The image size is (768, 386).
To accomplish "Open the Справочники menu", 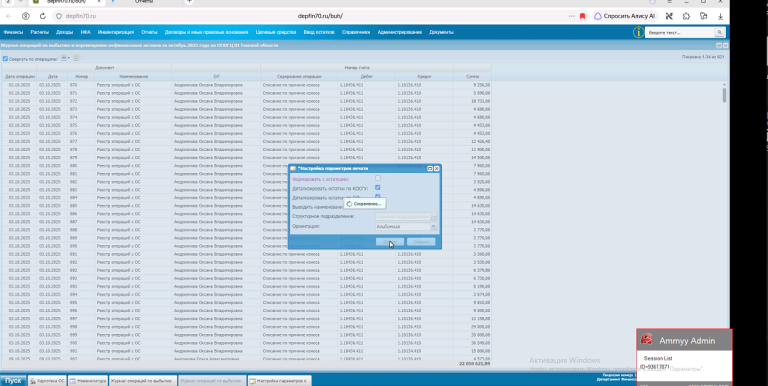I will pyautogui.click(x=356, y=32).
